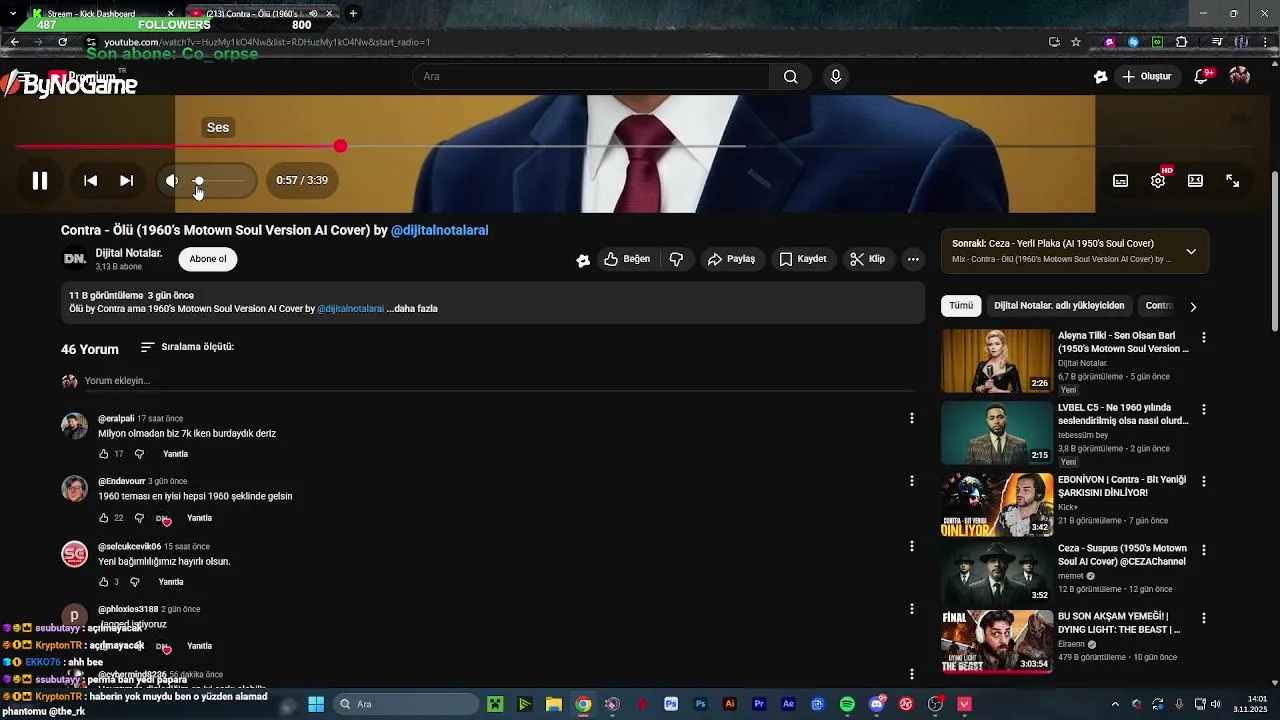The width and height of the screenshot is (1280, 720).
Task: Adjust the volume slider handle
Action: (x=199, y=181)
